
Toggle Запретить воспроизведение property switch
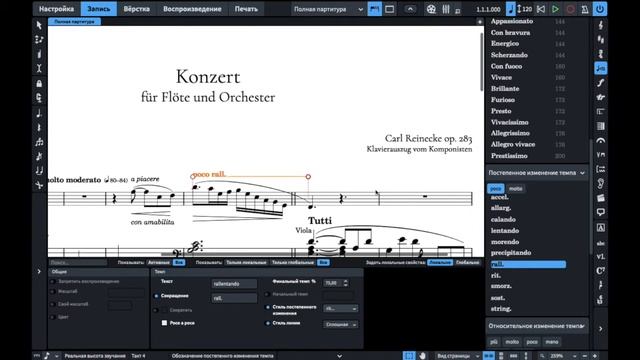tap(53, 282)
